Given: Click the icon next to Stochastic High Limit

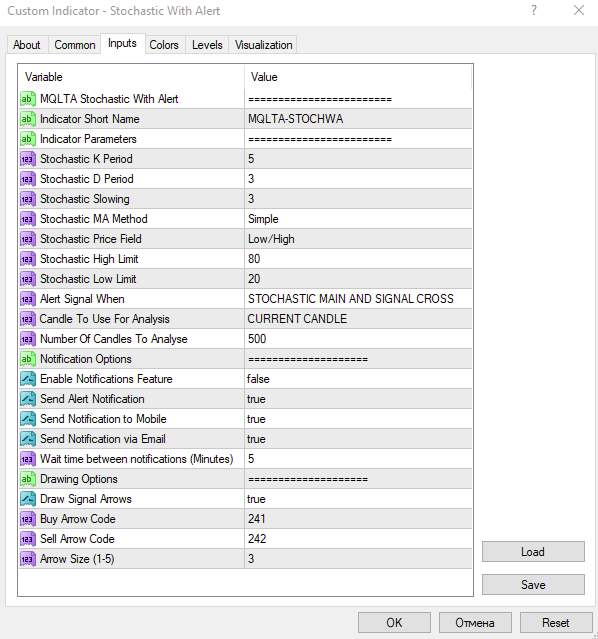Looking at the screenshot, I should [28, 259].
